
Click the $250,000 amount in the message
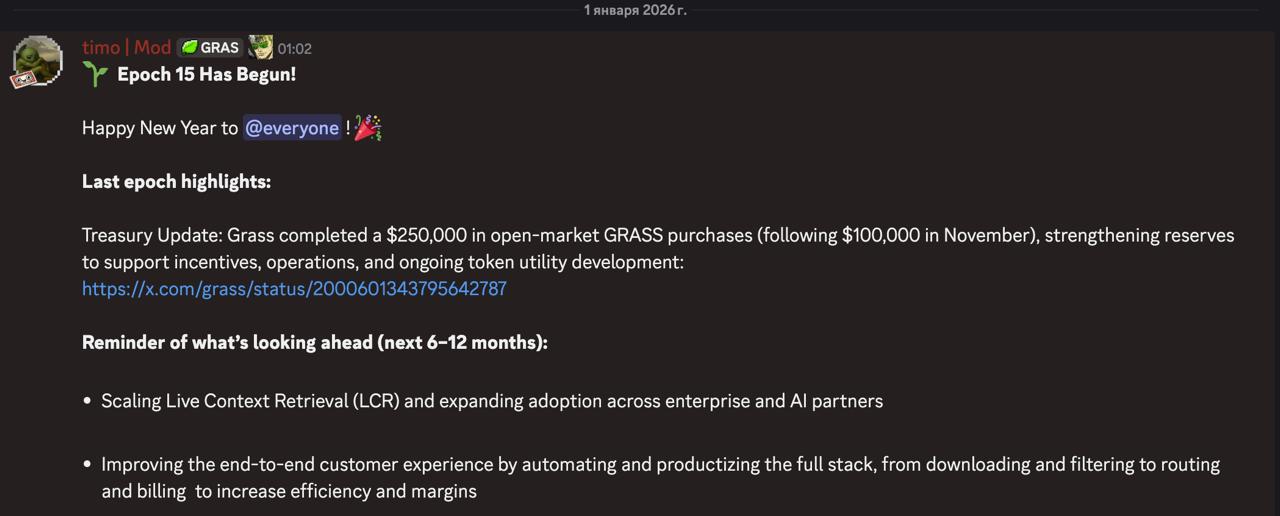pos(427,235)
